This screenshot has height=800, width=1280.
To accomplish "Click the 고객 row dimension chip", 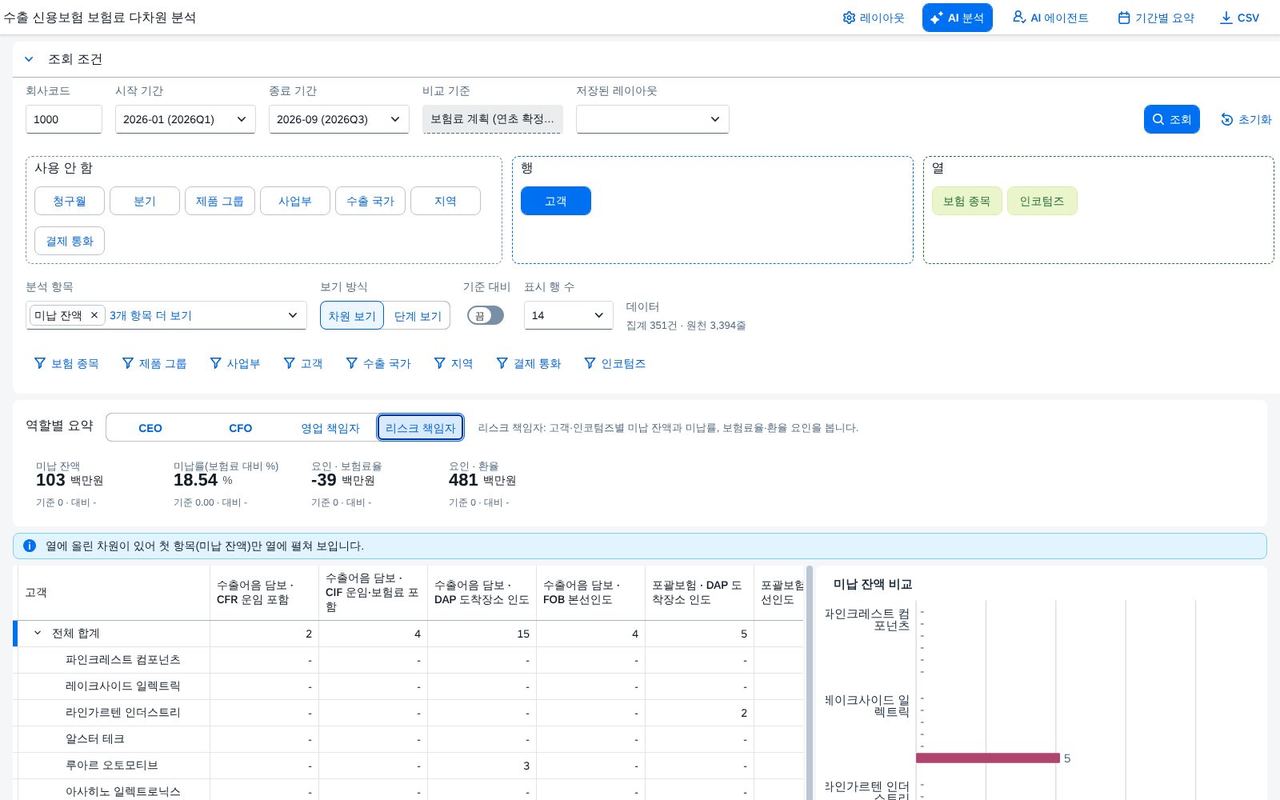I will (x=556, y=201).
